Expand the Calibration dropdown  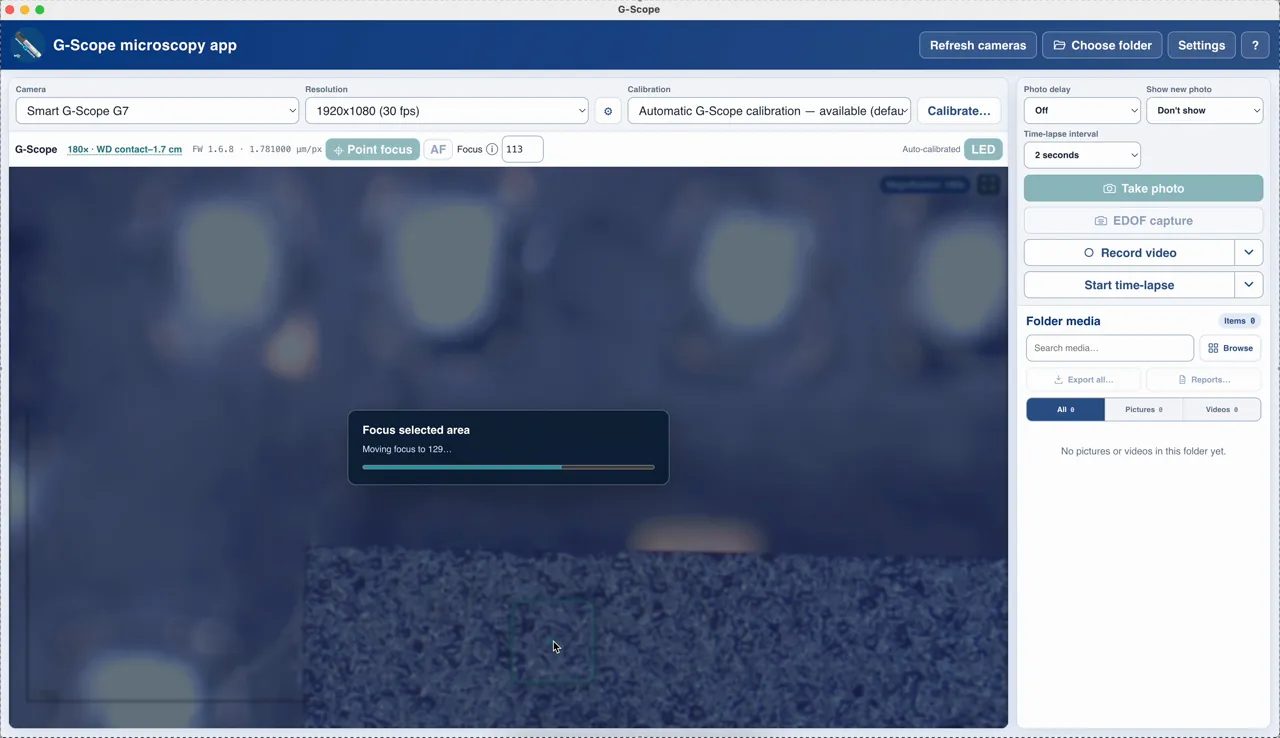pyautogui.click(x=769, y=111)
